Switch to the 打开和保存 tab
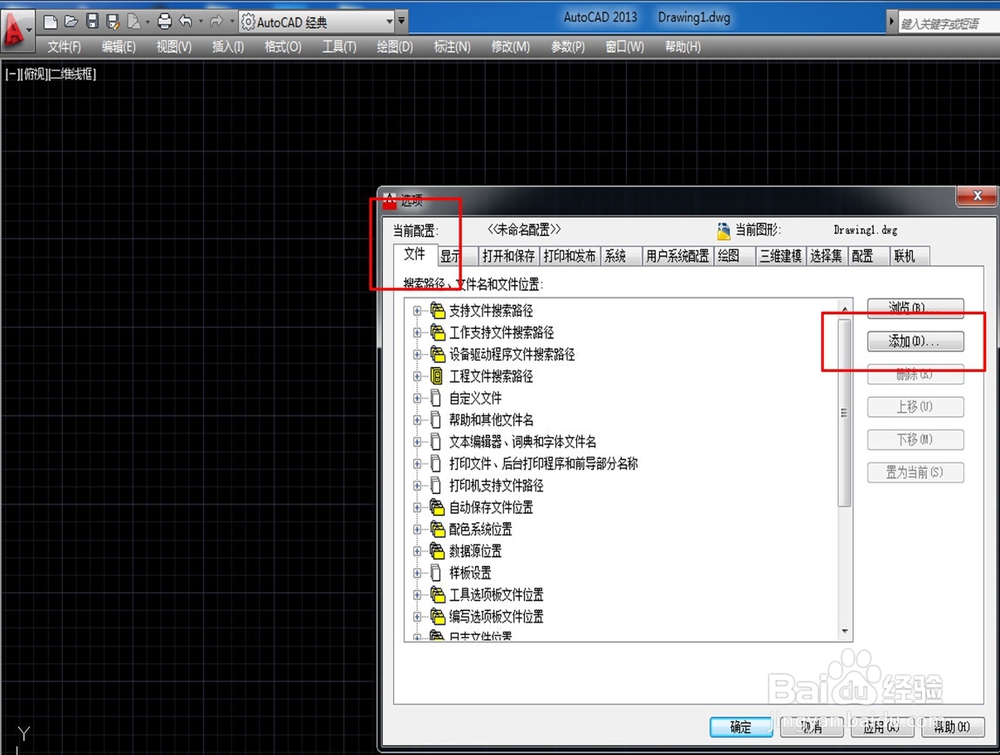Image resolution: width=1000 pixels, height=755 pixels. click(508, 256)
